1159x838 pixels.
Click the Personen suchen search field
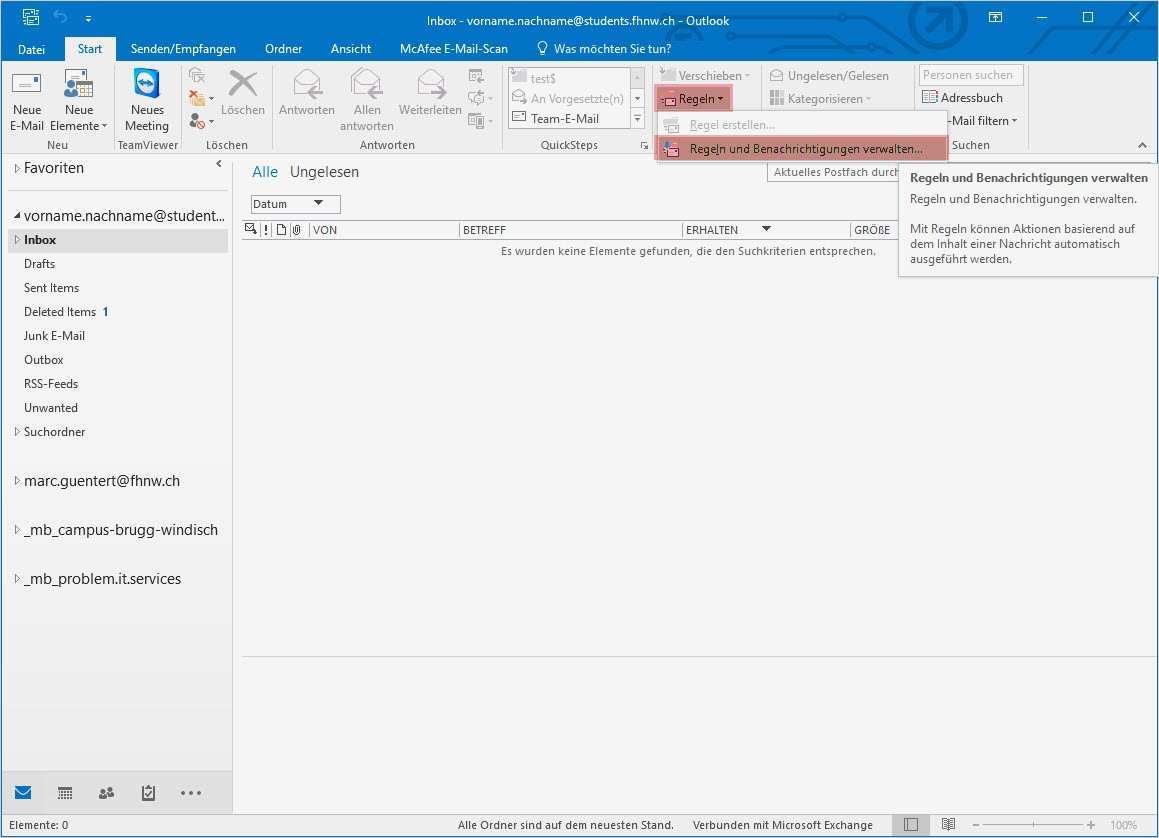click(968, 75)
